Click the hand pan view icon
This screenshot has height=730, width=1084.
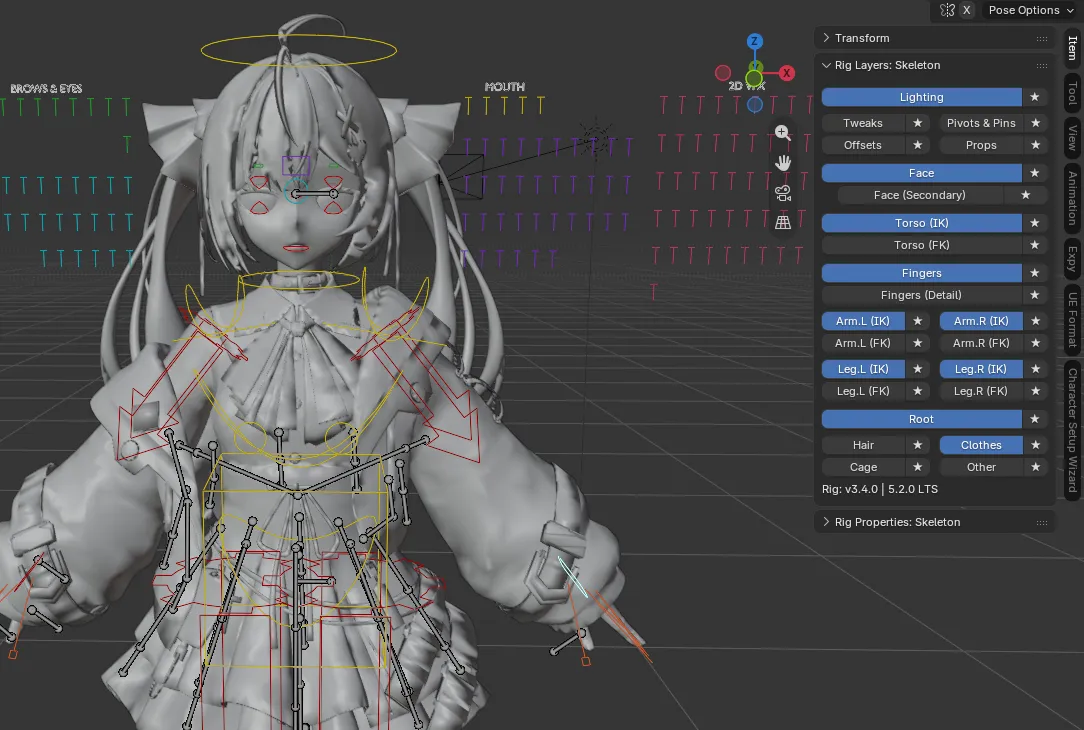pos(783,163)
